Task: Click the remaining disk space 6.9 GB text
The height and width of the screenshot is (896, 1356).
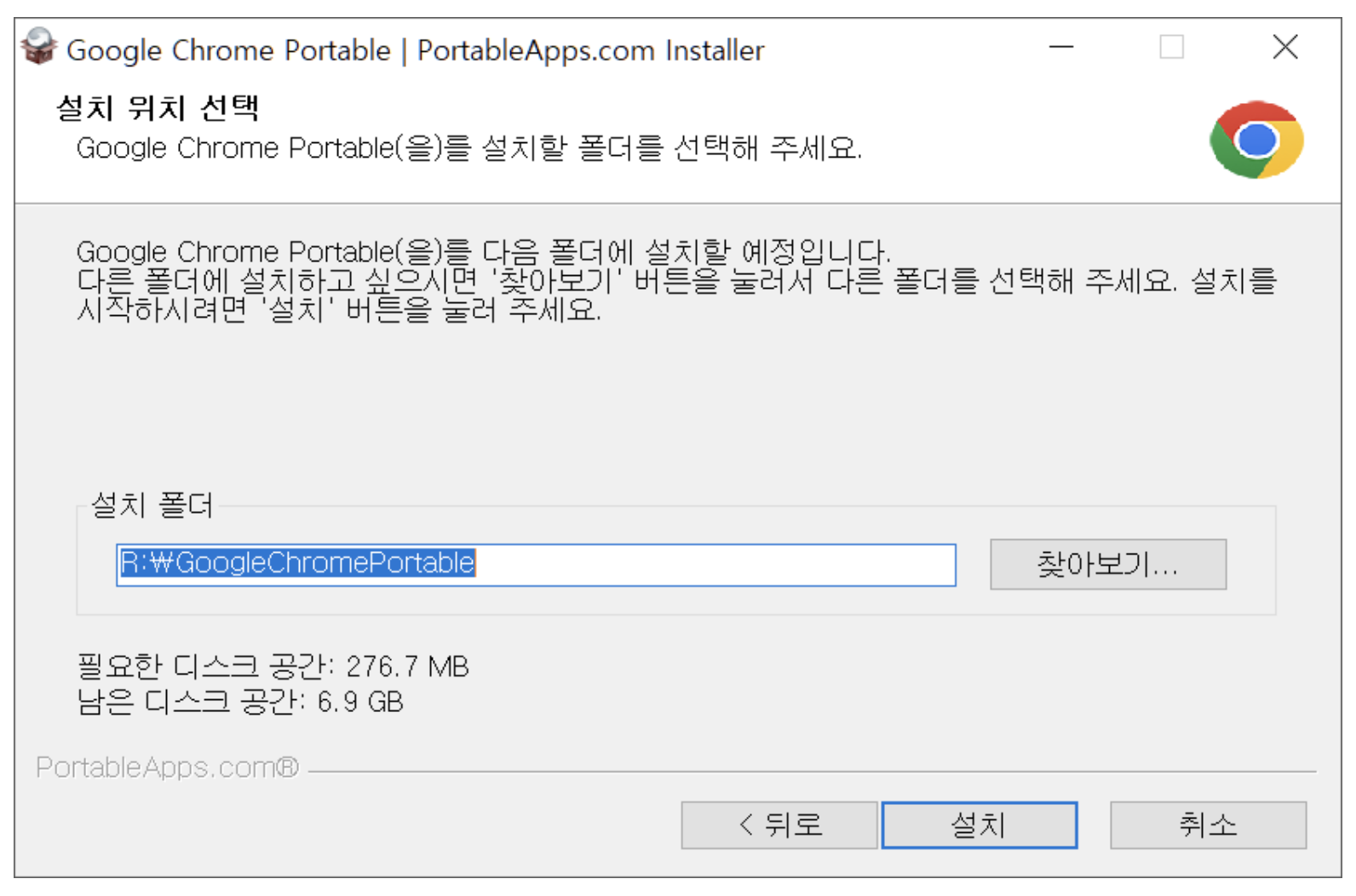Action: tap(239, 702)
